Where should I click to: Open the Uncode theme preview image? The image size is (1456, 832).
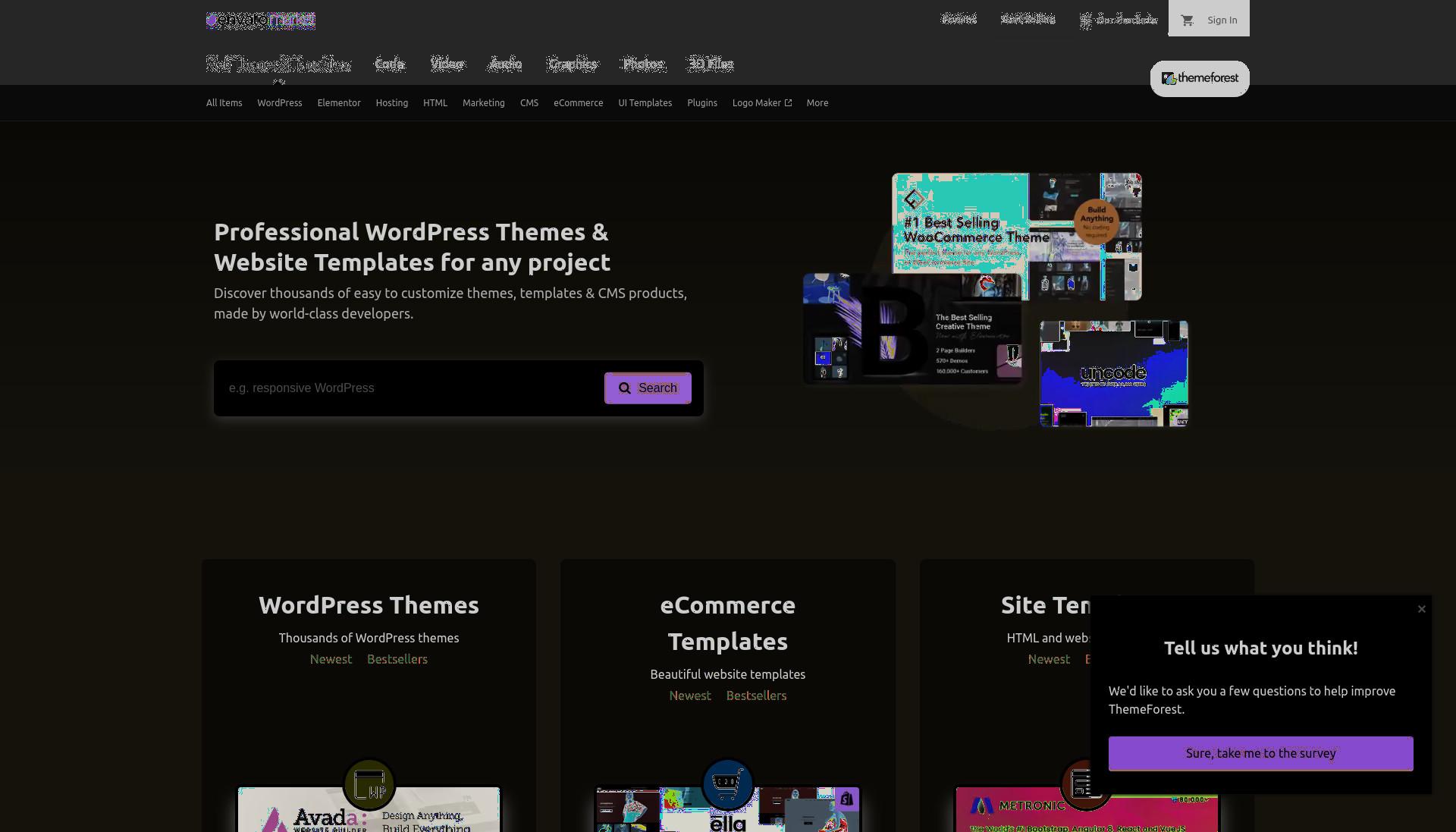tap(1113, 373)
